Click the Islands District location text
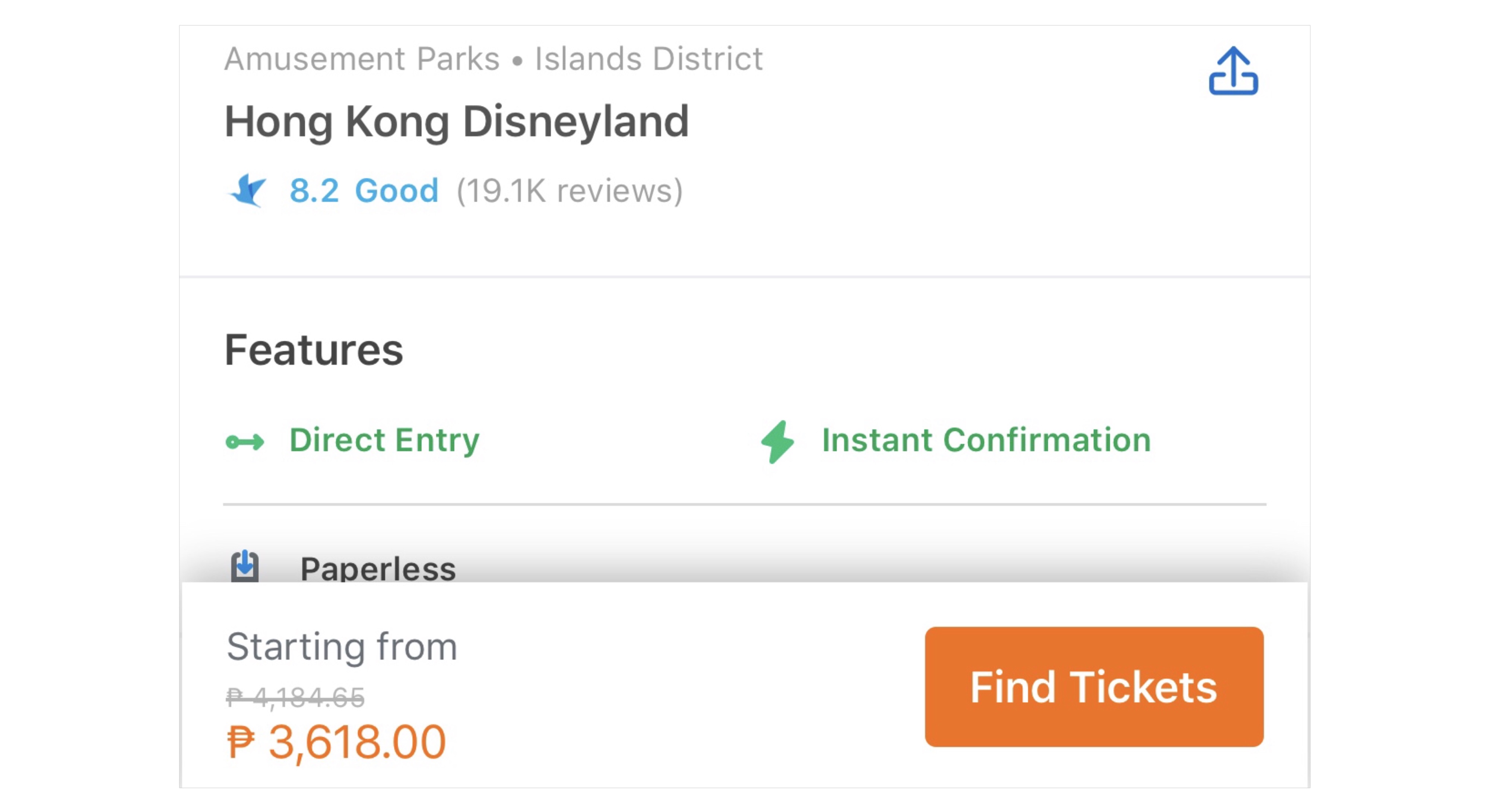The image size is (1490, 812). click(x=649, y=58)
